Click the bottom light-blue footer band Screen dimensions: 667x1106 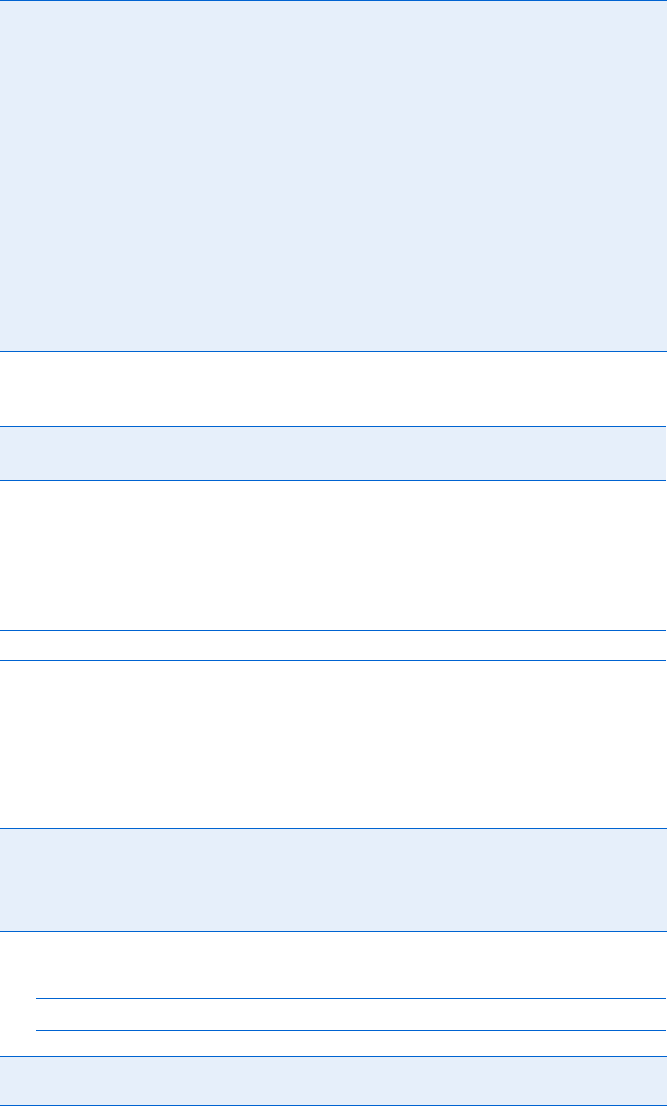click(x=333, y=1080)
